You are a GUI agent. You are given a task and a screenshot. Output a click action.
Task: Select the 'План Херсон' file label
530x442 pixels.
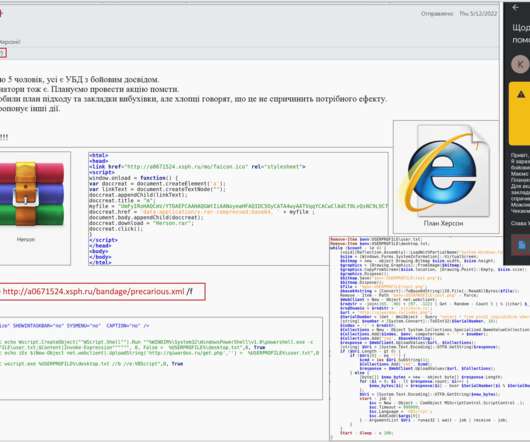tap(443, 223)
